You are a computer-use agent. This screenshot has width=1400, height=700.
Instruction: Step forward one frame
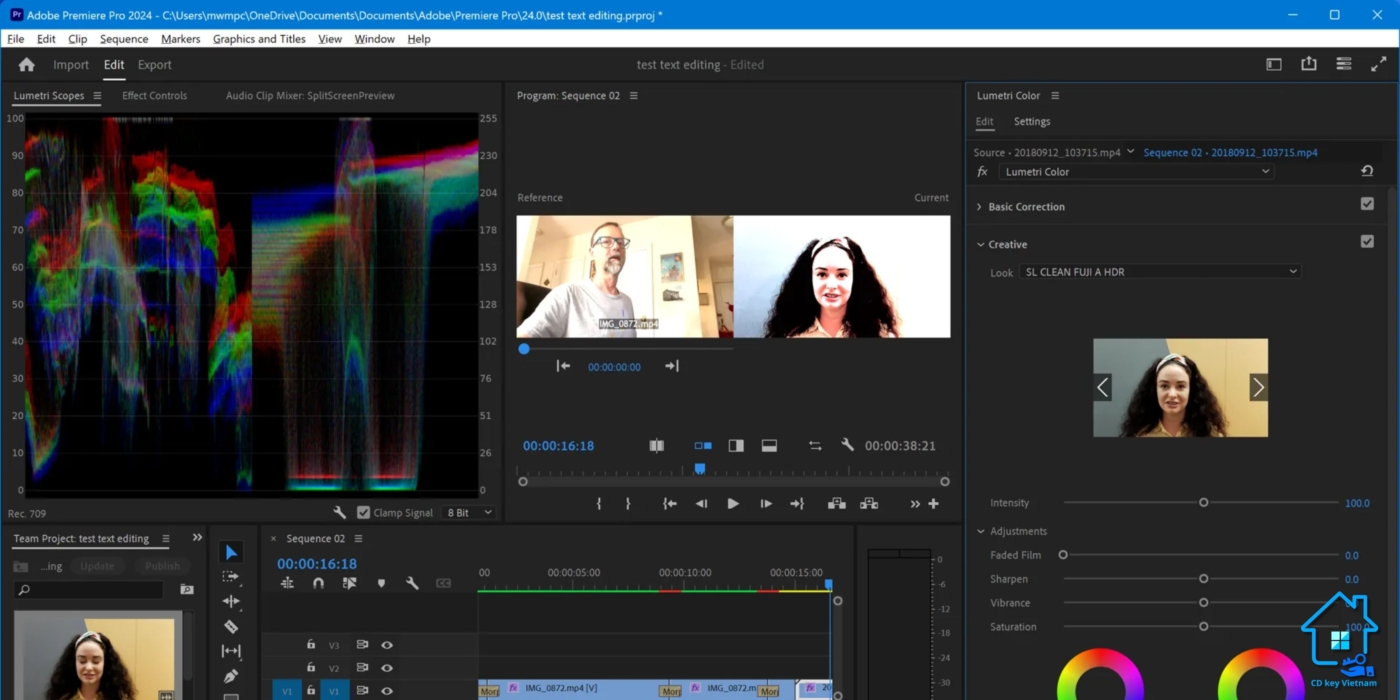tap(765, 504)
